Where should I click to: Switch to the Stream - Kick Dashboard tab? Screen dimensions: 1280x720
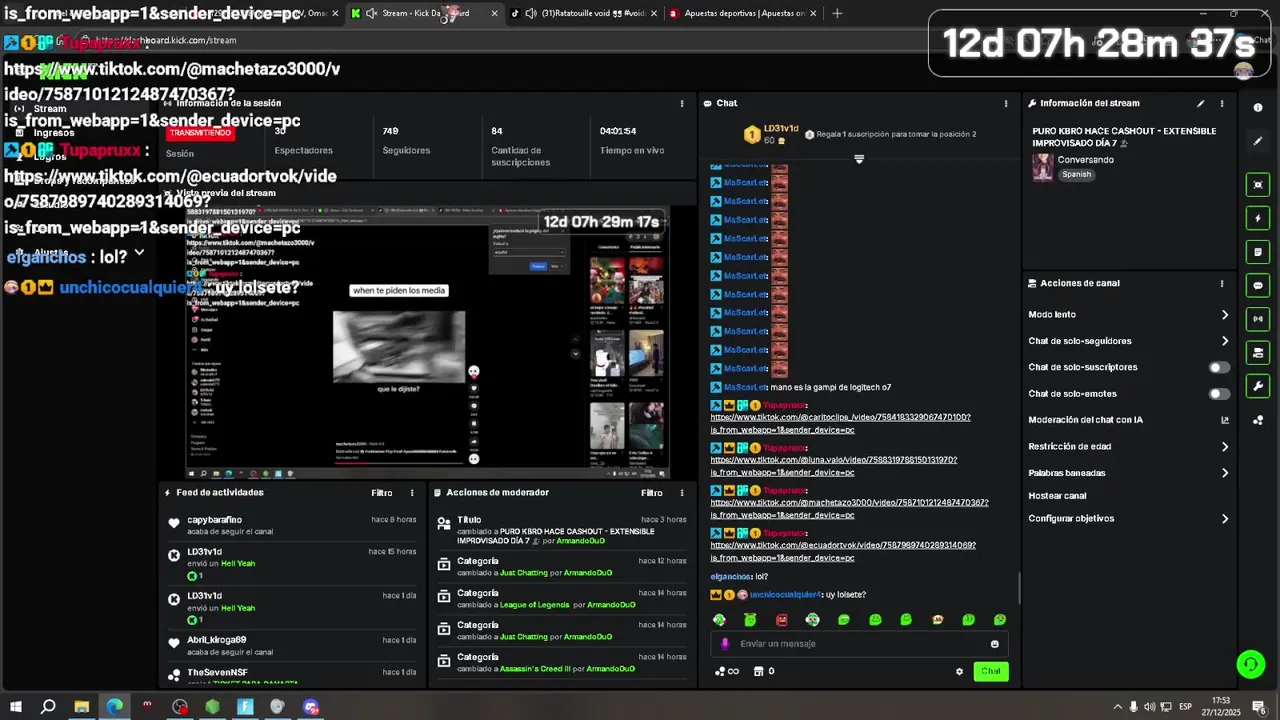click(424, 14)
